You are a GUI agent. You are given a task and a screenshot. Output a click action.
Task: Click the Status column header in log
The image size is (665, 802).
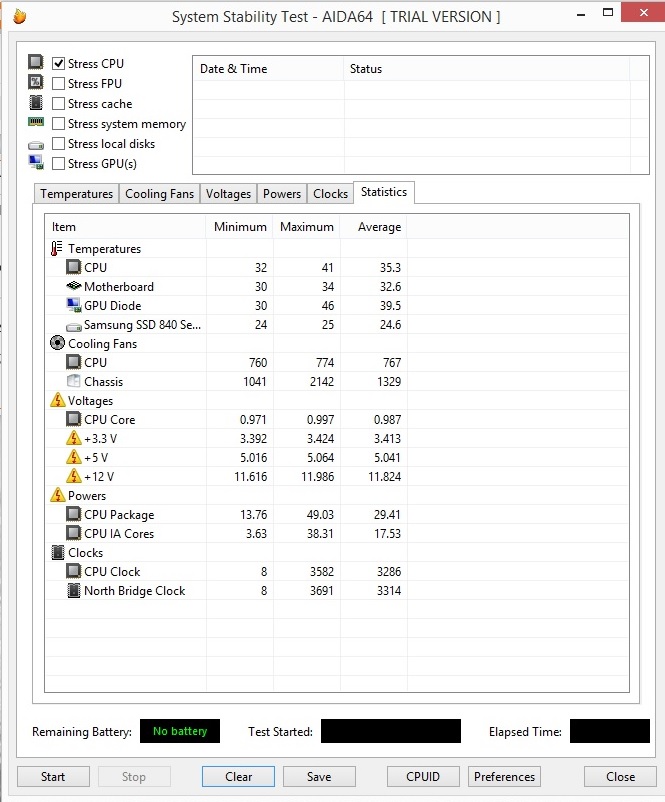click(486, 69)
